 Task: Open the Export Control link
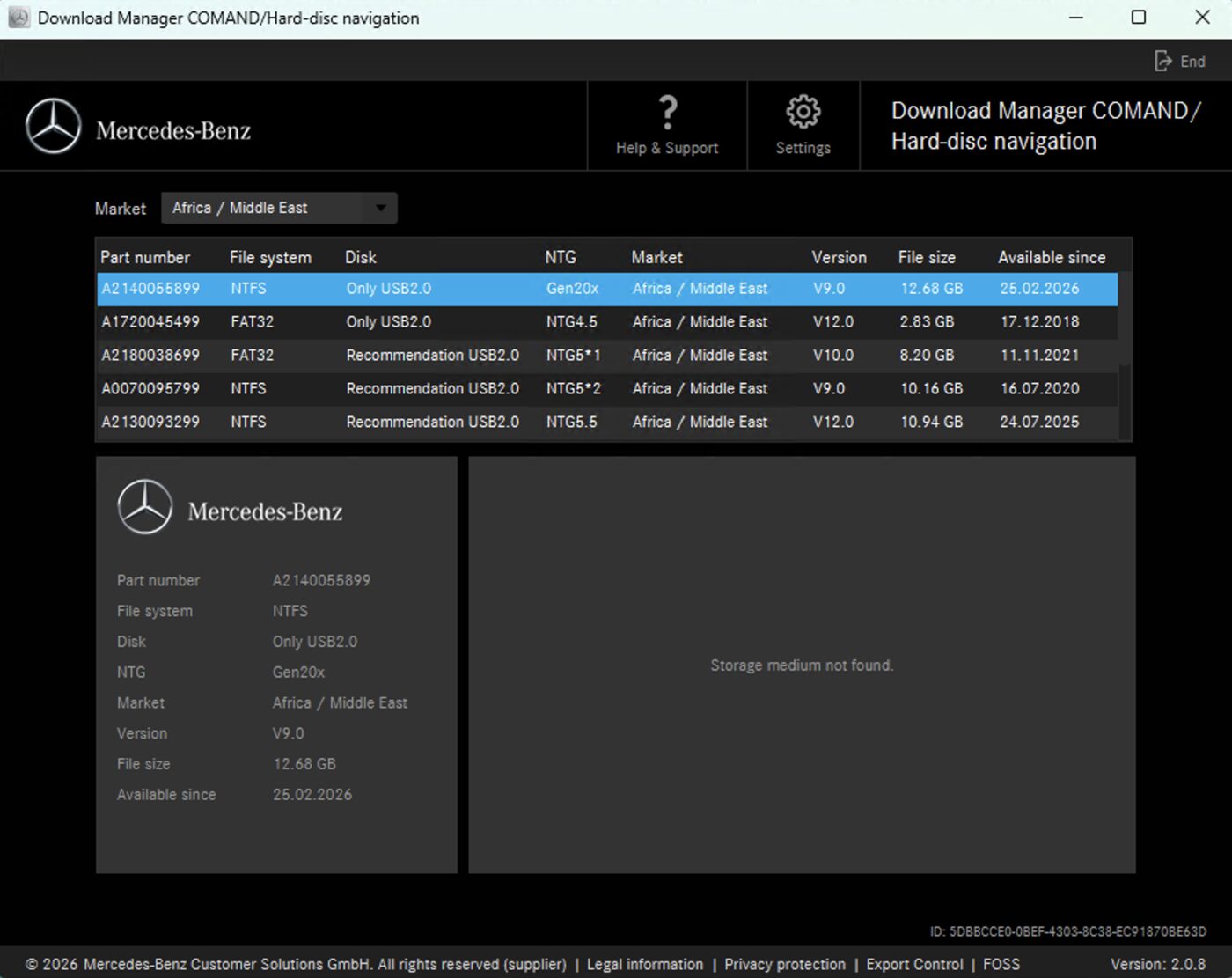click(914, 964)
